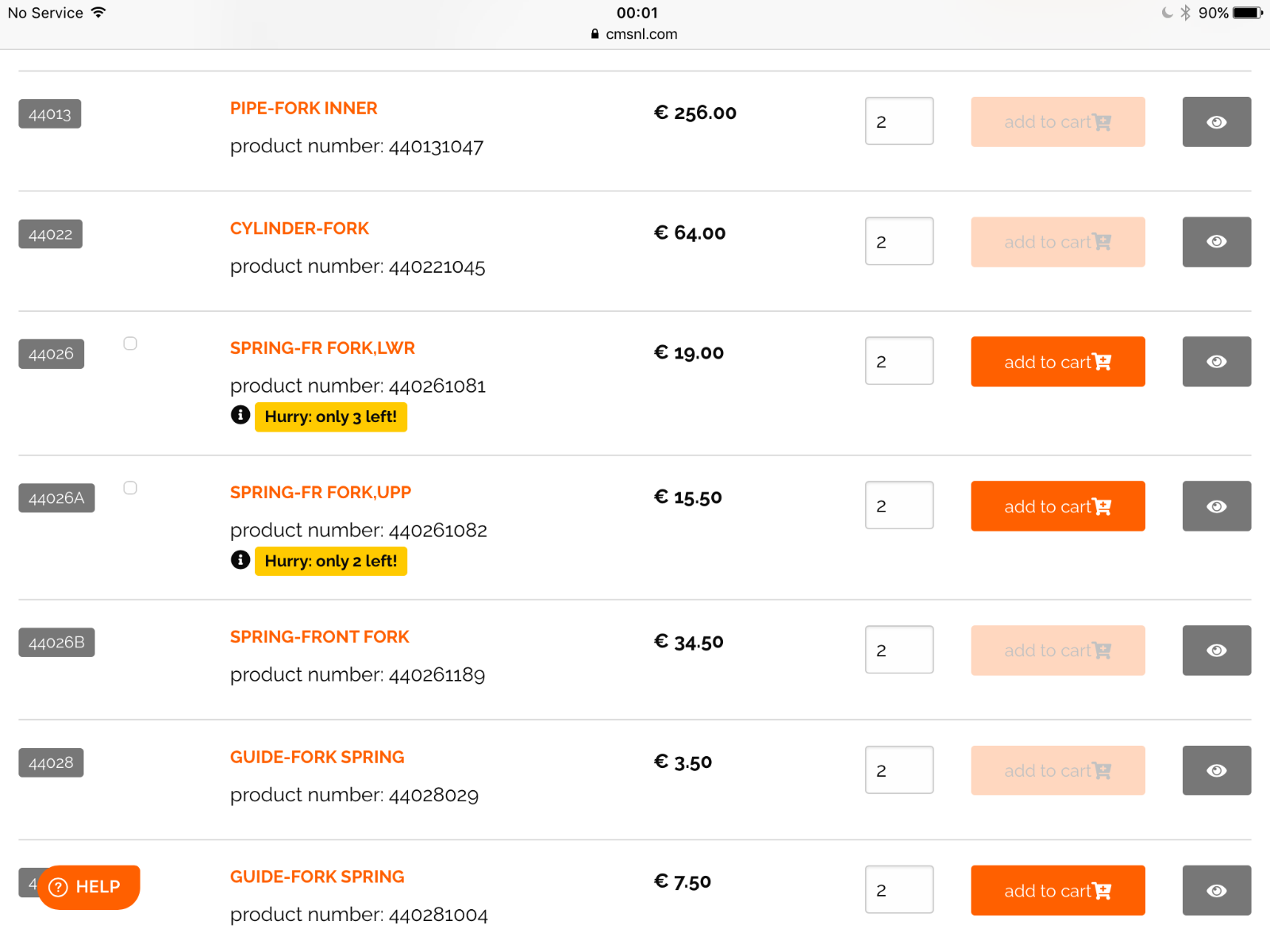
Task: Click info icon beside 'only 2 left'
Action: [x=241, y=560]
